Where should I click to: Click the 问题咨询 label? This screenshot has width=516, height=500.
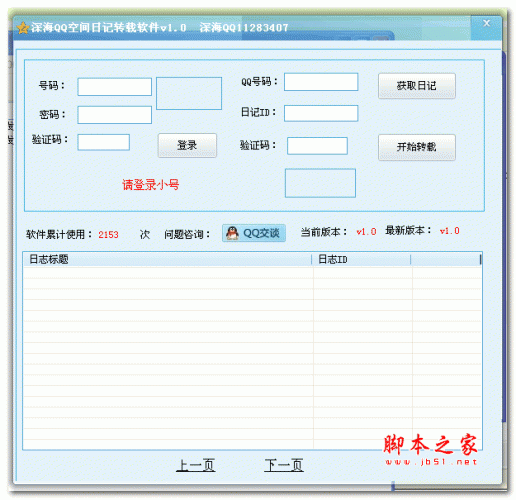coord(187,234)
